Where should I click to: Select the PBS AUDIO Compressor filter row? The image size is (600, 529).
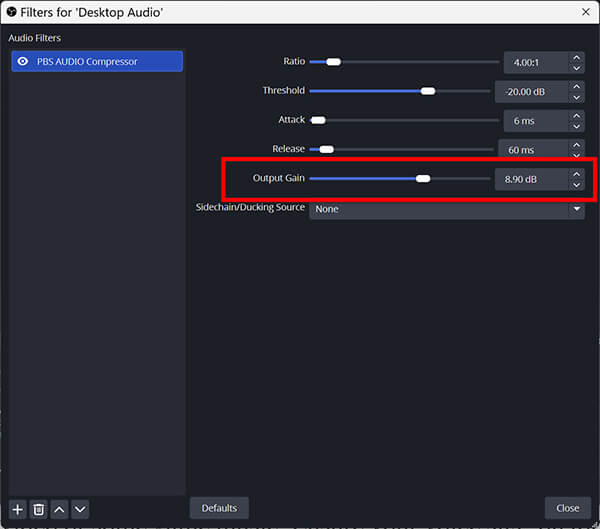pos(97,61)
